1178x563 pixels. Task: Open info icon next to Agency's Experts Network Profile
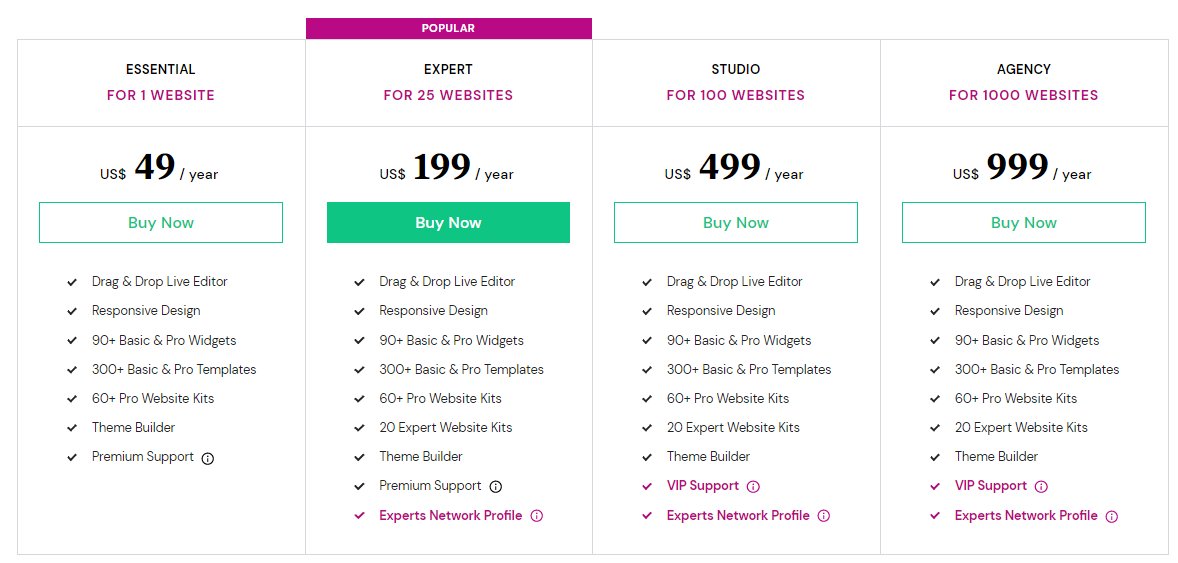(1112, 516)
